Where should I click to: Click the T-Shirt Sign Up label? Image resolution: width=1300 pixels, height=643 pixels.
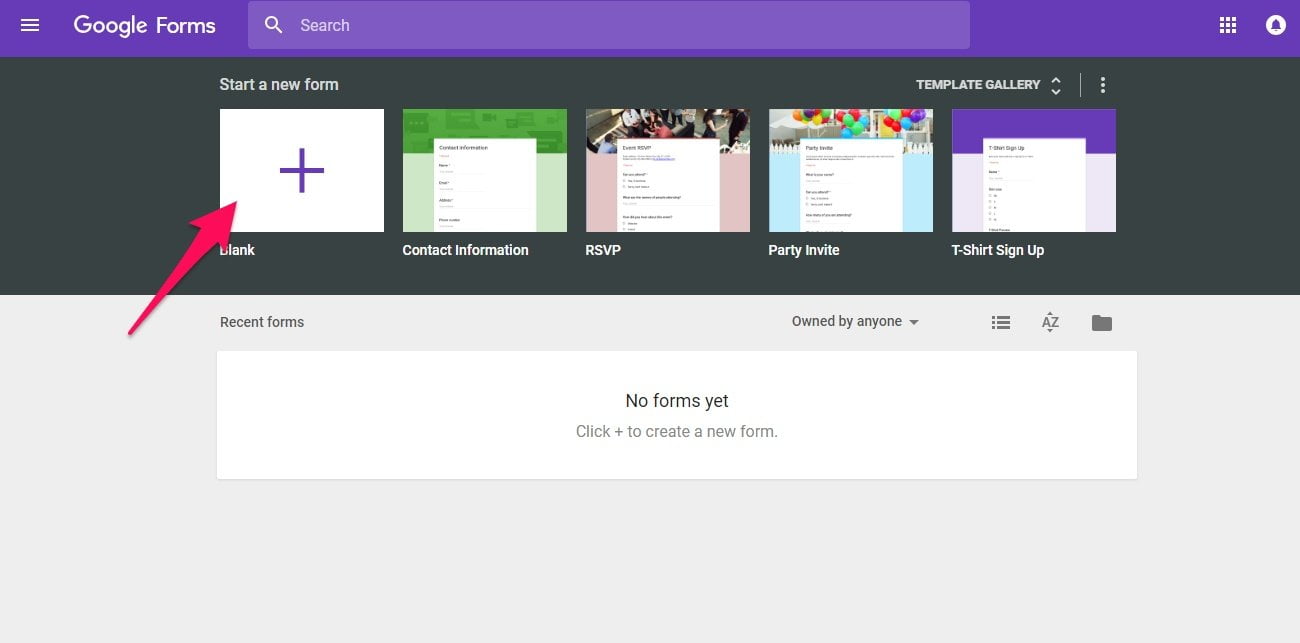coord(998,250)
